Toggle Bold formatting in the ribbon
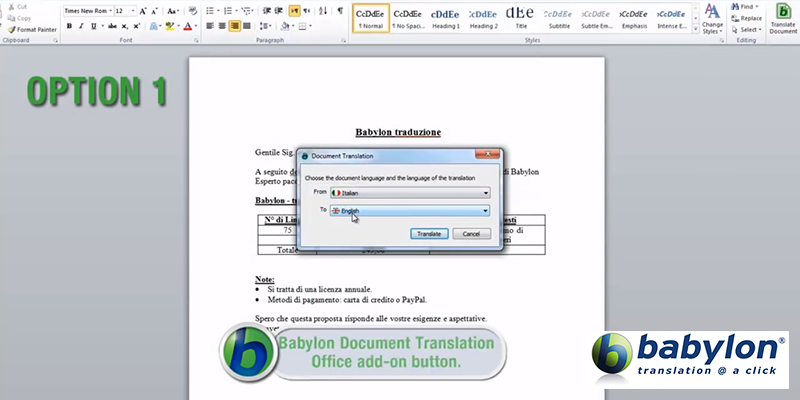The height and width of the screenshot is (400, 800). [69, 26]
